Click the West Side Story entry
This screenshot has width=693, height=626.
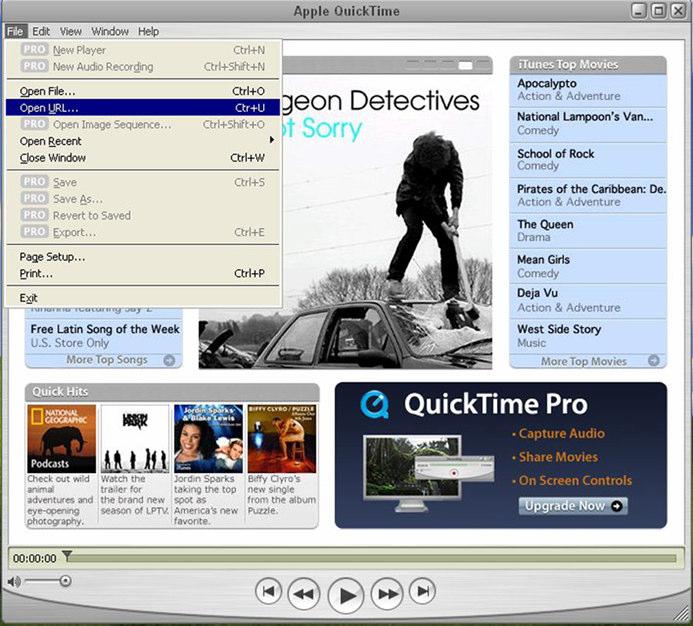coord(588,336)
